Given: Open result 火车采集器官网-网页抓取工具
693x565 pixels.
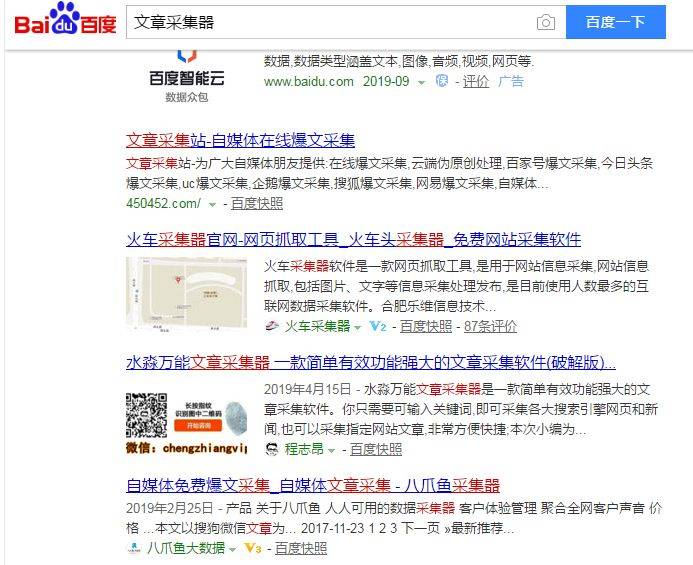Looking at the screenshot, I should 353,240.
